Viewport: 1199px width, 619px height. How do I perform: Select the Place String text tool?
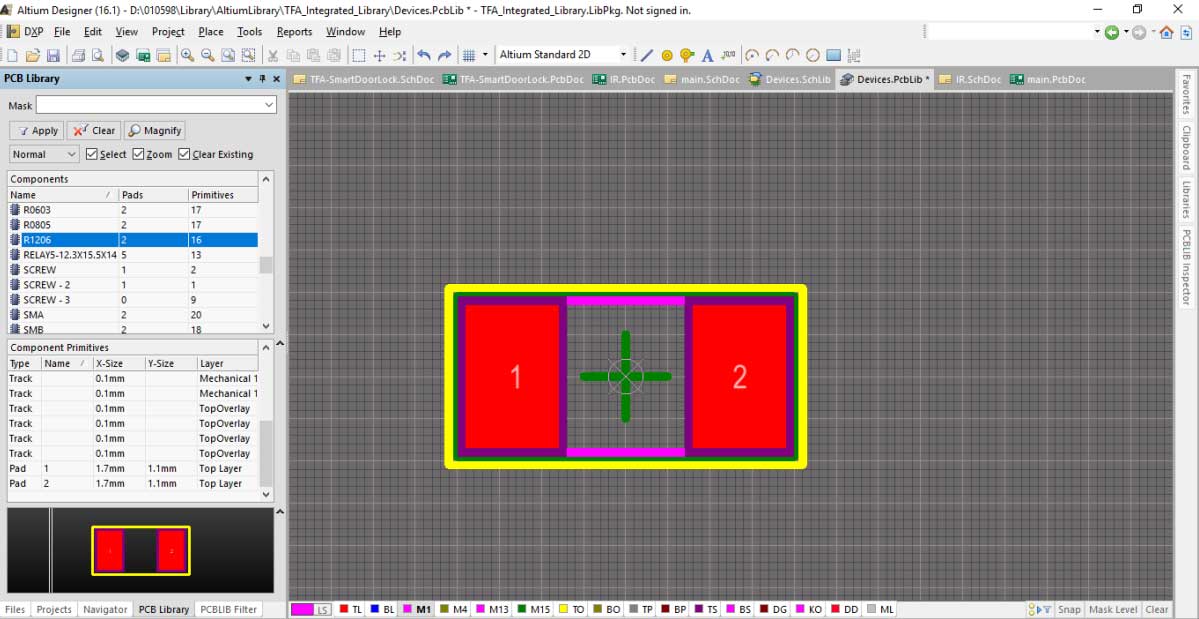click(x=708, y=56)
